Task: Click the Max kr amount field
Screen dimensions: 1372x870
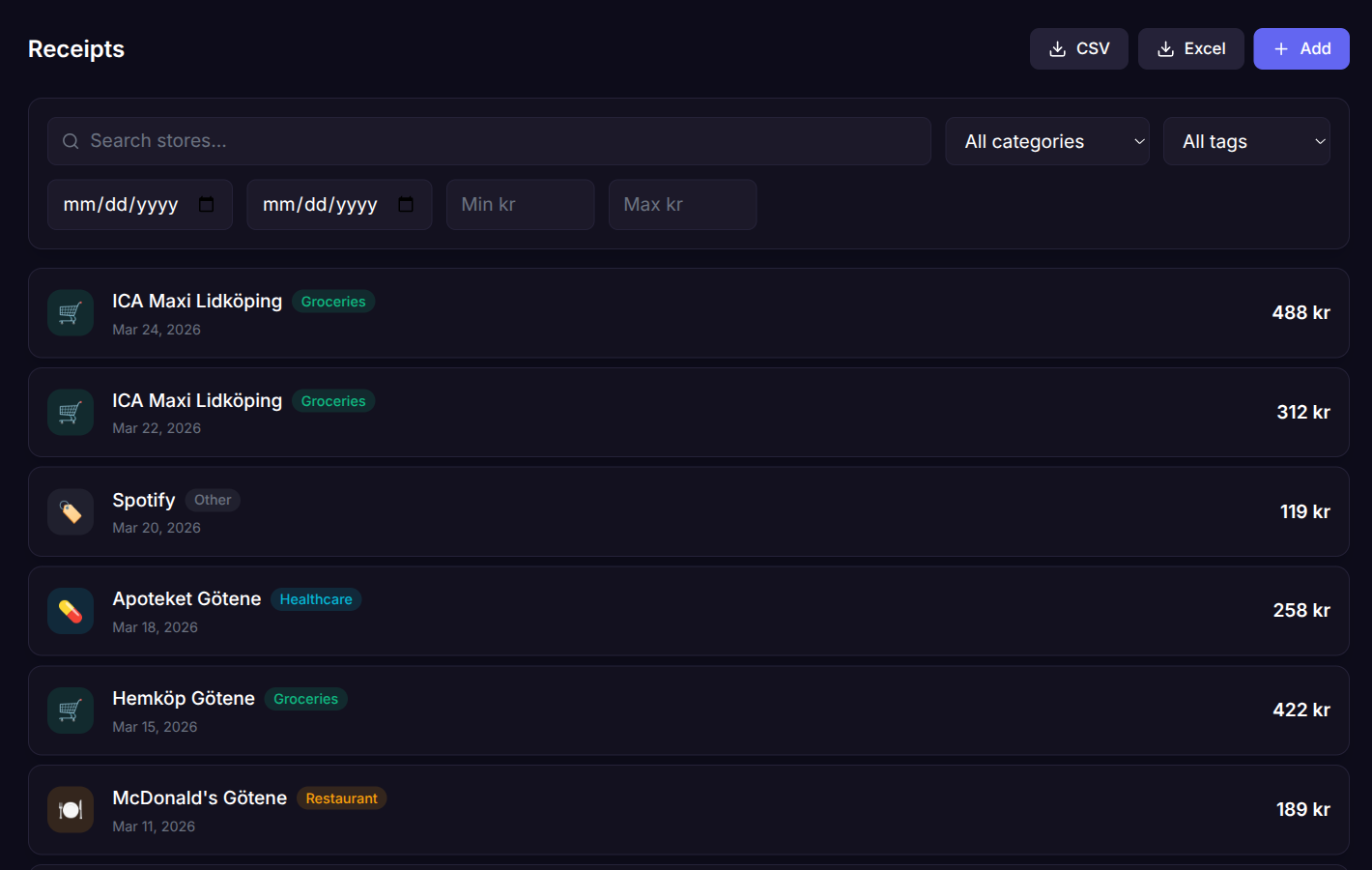Action: pos(682,204)
